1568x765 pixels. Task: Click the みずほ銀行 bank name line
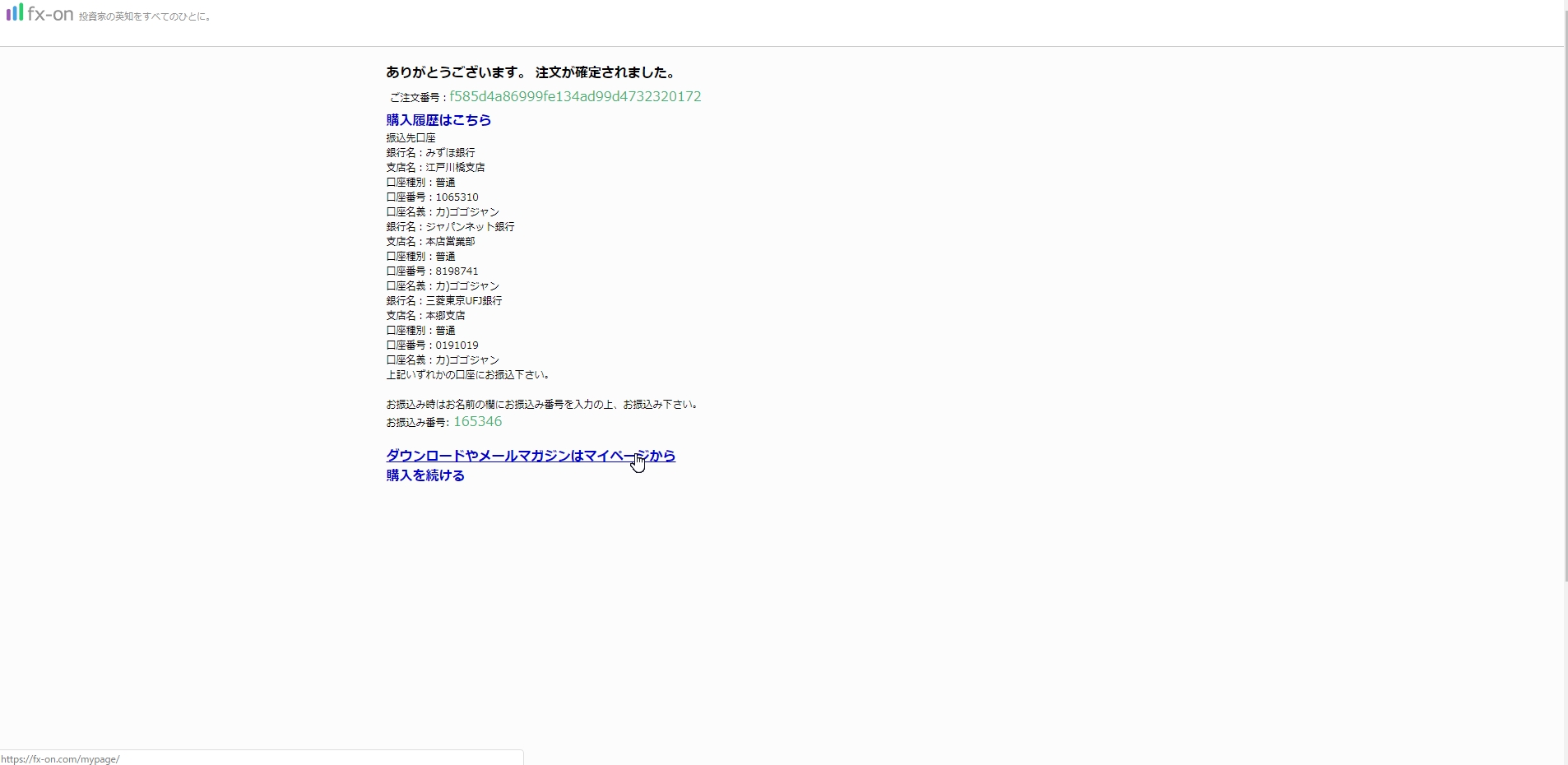430,153
